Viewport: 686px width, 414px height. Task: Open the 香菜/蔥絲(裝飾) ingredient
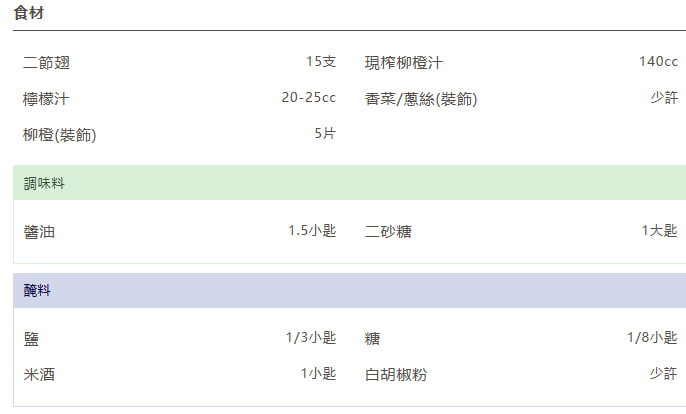click(x=421, y=99)
